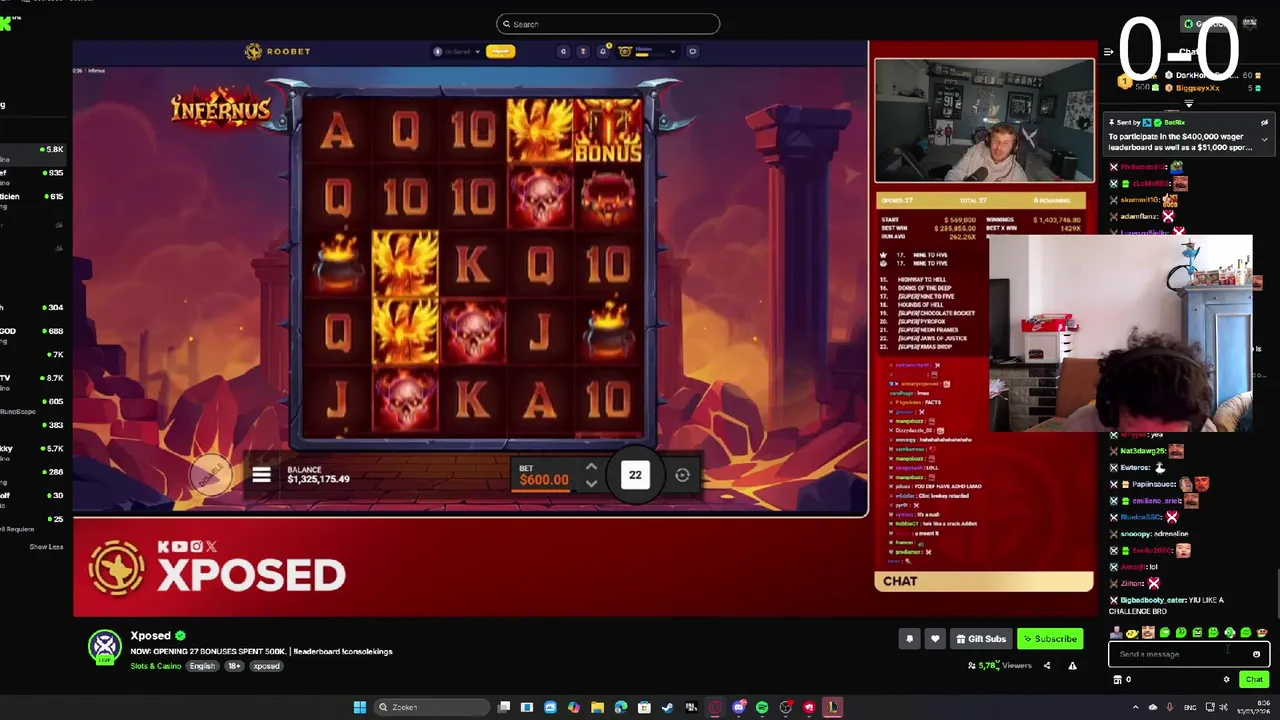Viewport: 1280px width, 720px height.
Task: Click the first green emote above the chat input
Action: coord(1164,632)
